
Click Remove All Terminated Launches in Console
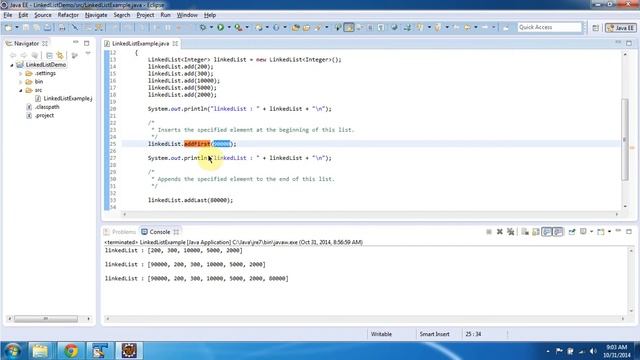point(510,232)
